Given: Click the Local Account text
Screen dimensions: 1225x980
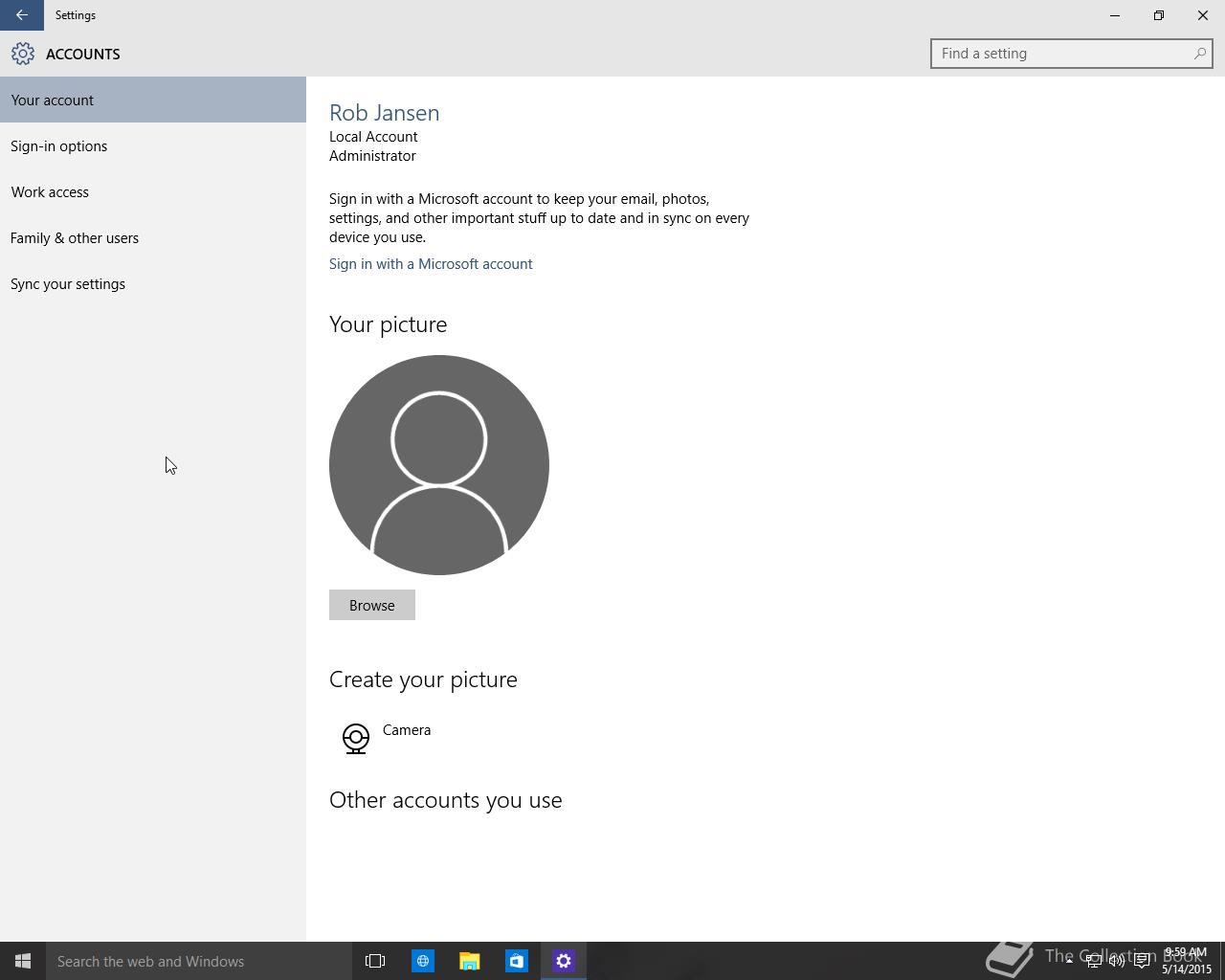Looking at the screenshot, I should tap(373, 137).
